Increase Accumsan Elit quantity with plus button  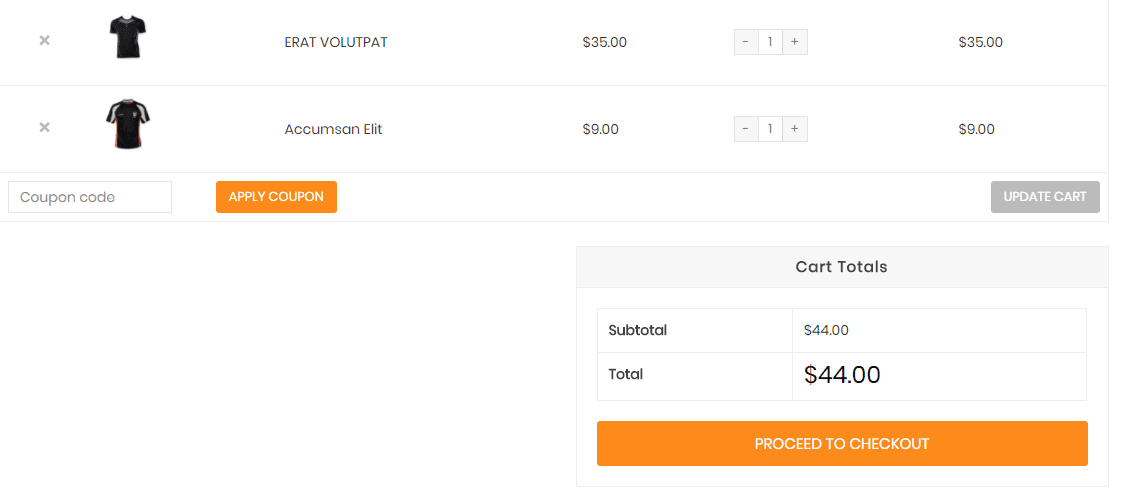795,129
